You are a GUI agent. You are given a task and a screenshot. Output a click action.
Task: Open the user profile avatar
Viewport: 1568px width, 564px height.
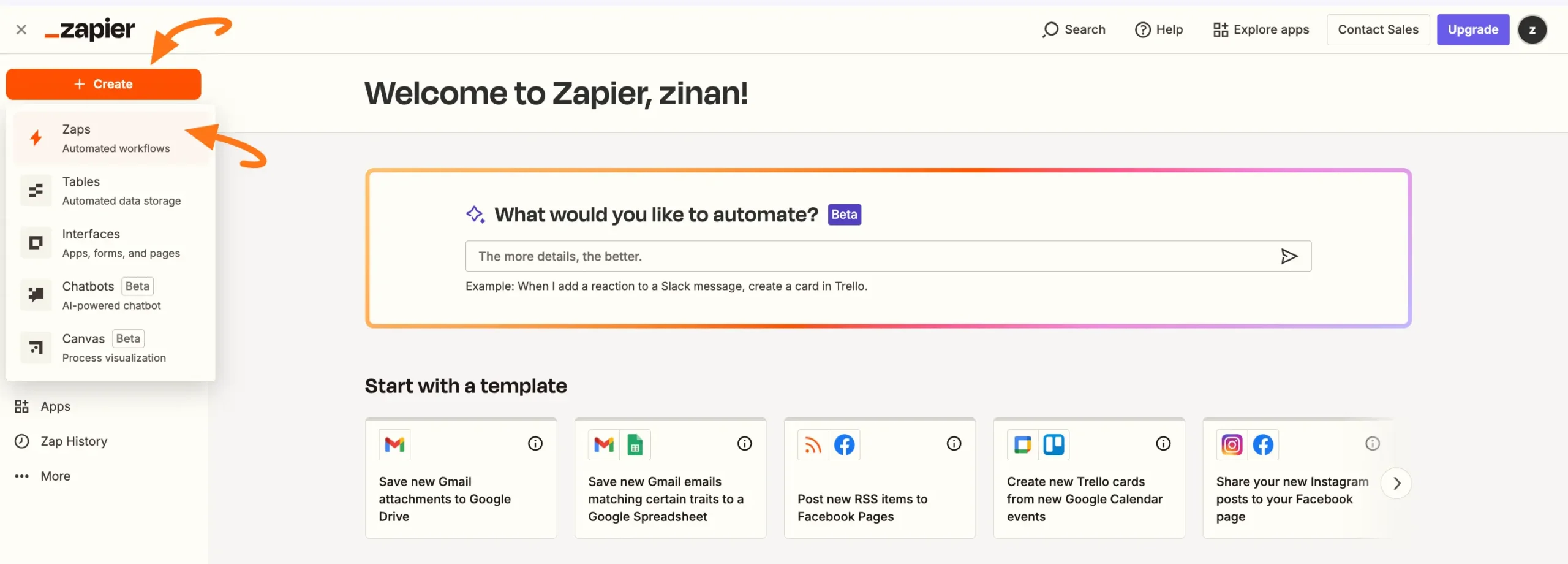pos(1532,29)
